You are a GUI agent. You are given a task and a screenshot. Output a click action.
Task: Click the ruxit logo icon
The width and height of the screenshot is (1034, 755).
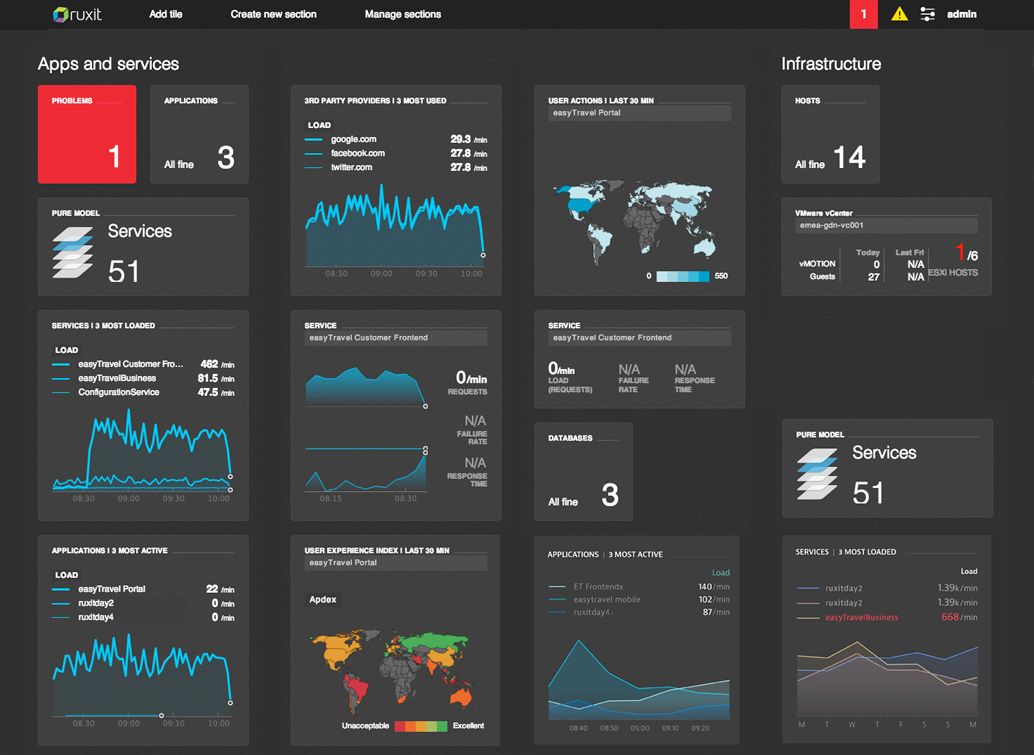61,14
